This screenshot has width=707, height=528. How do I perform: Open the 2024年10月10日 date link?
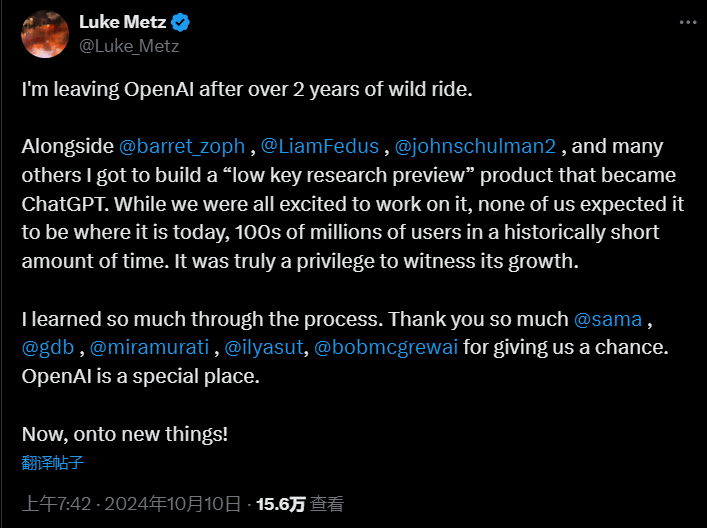click(x=173, y=504)
